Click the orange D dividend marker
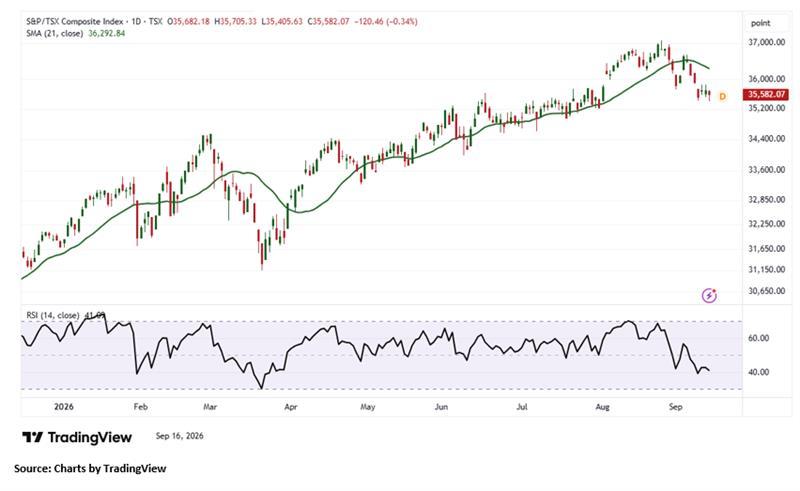800x491 pixels. (722, 96)
